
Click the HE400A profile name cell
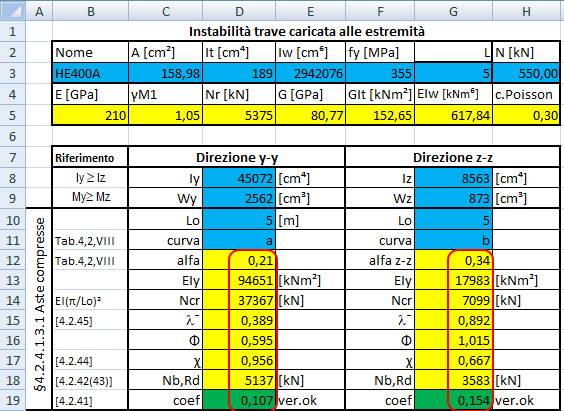90,73
